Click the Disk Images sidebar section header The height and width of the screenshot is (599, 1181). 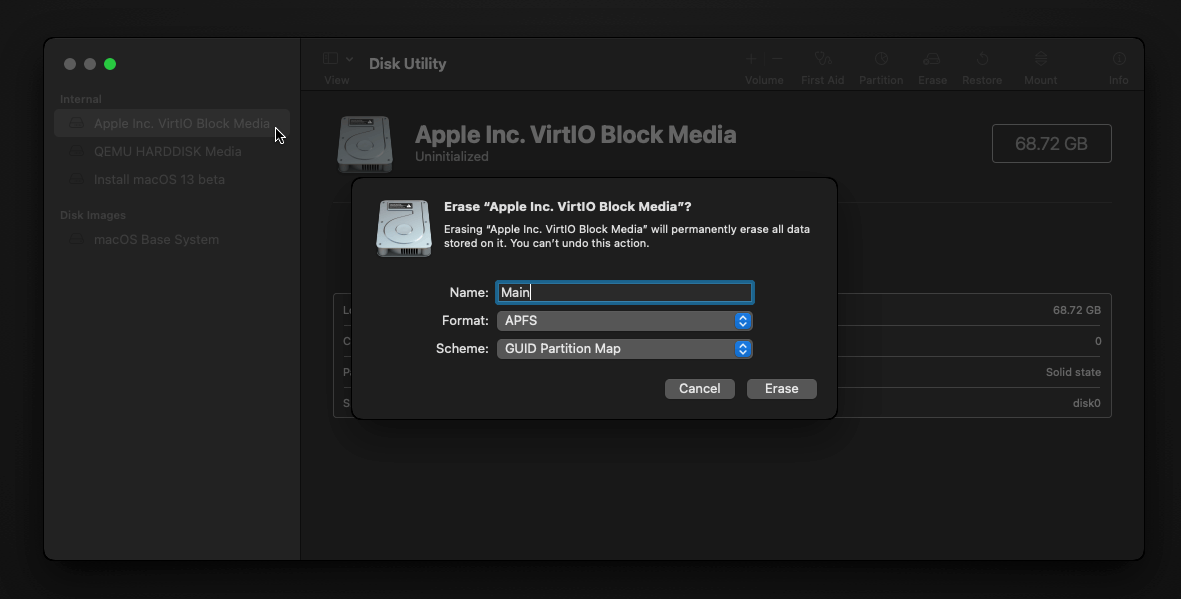pyautogui.click(x=93, y=215)
